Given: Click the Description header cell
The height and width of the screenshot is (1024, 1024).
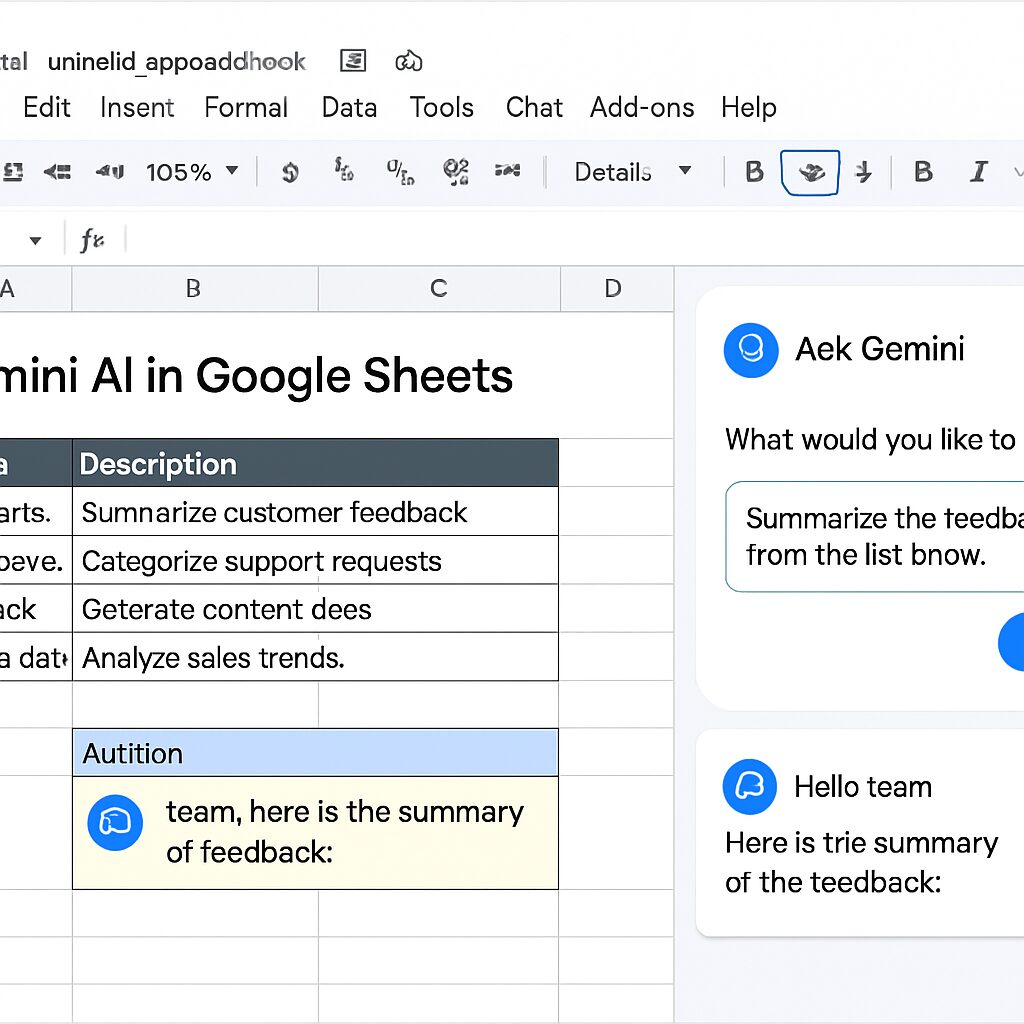Looking at the screenshot, I should tap(315, 464).
